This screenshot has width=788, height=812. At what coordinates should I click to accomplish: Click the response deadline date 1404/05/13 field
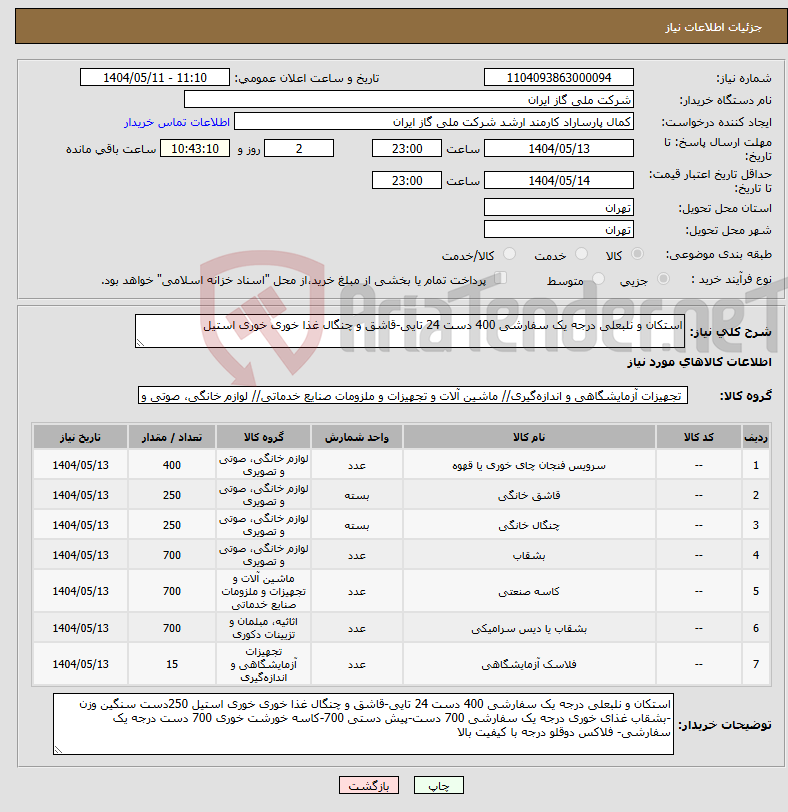click(x=559, y=149)
